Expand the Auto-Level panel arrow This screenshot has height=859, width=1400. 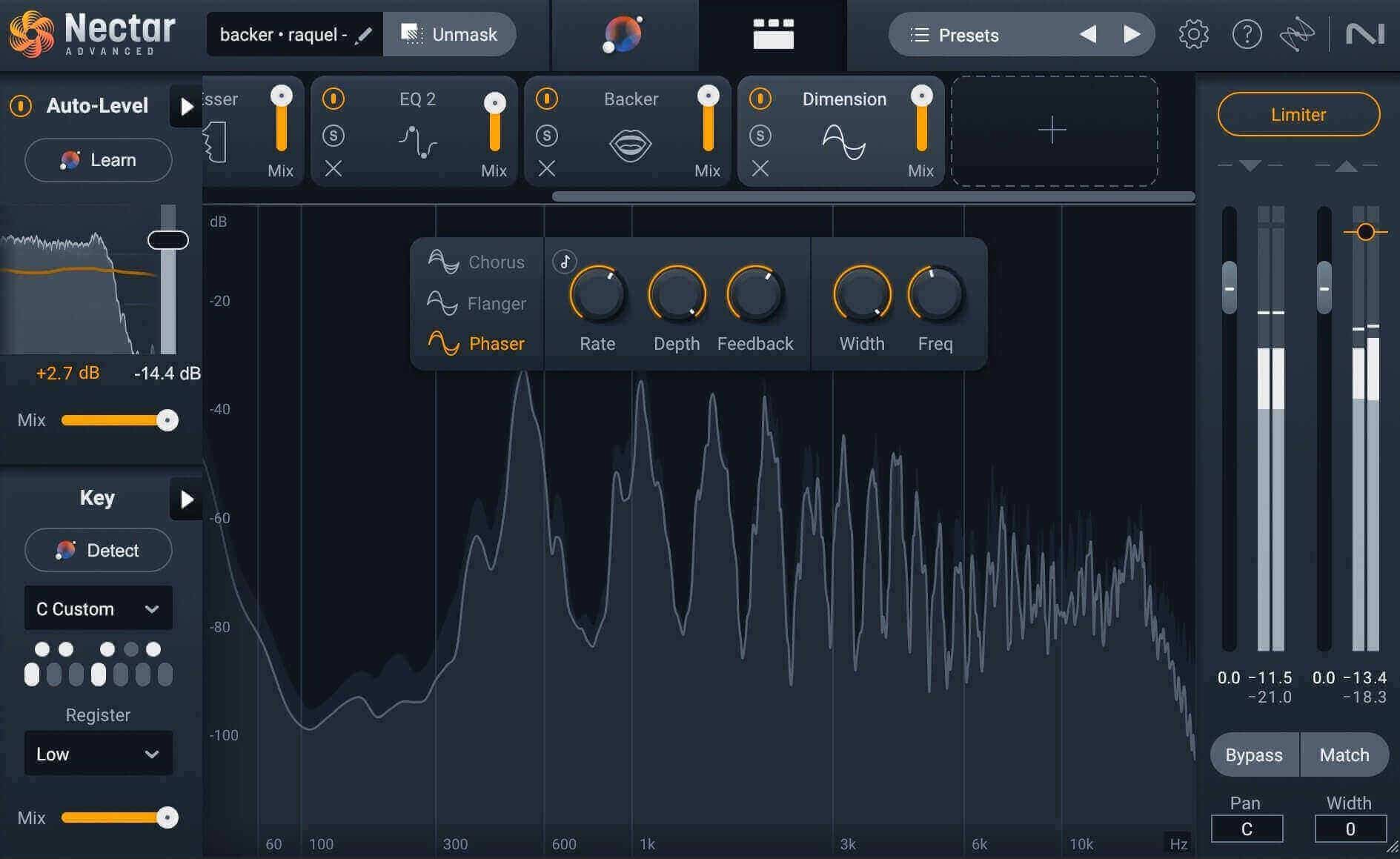click(186, 106)
